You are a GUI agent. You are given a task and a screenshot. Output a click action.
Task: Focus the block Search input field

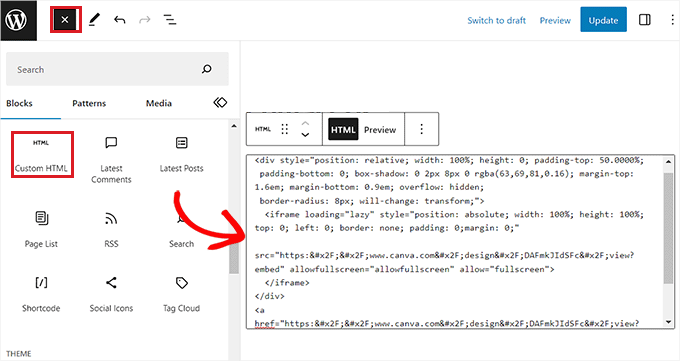tap(117, 69)
